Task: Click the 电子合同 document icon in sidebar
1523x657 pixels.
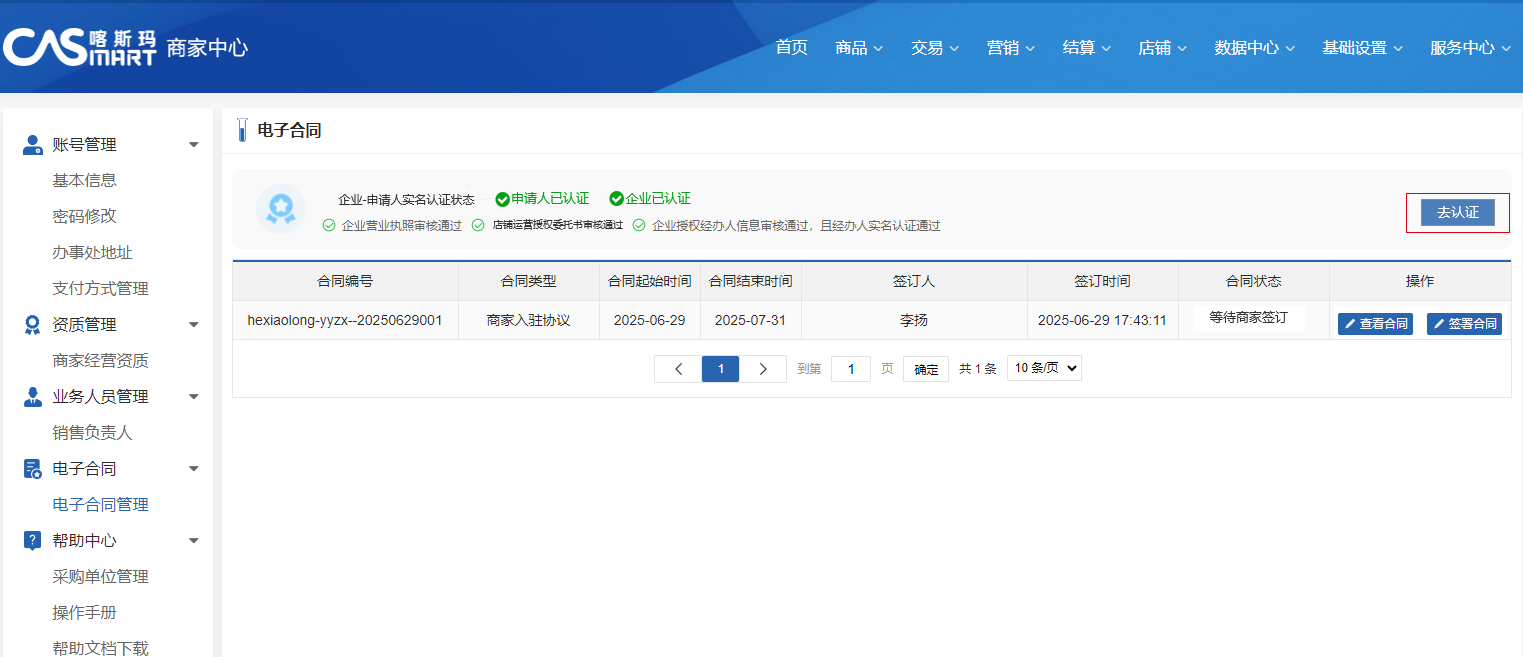Action: pos(32,469)
